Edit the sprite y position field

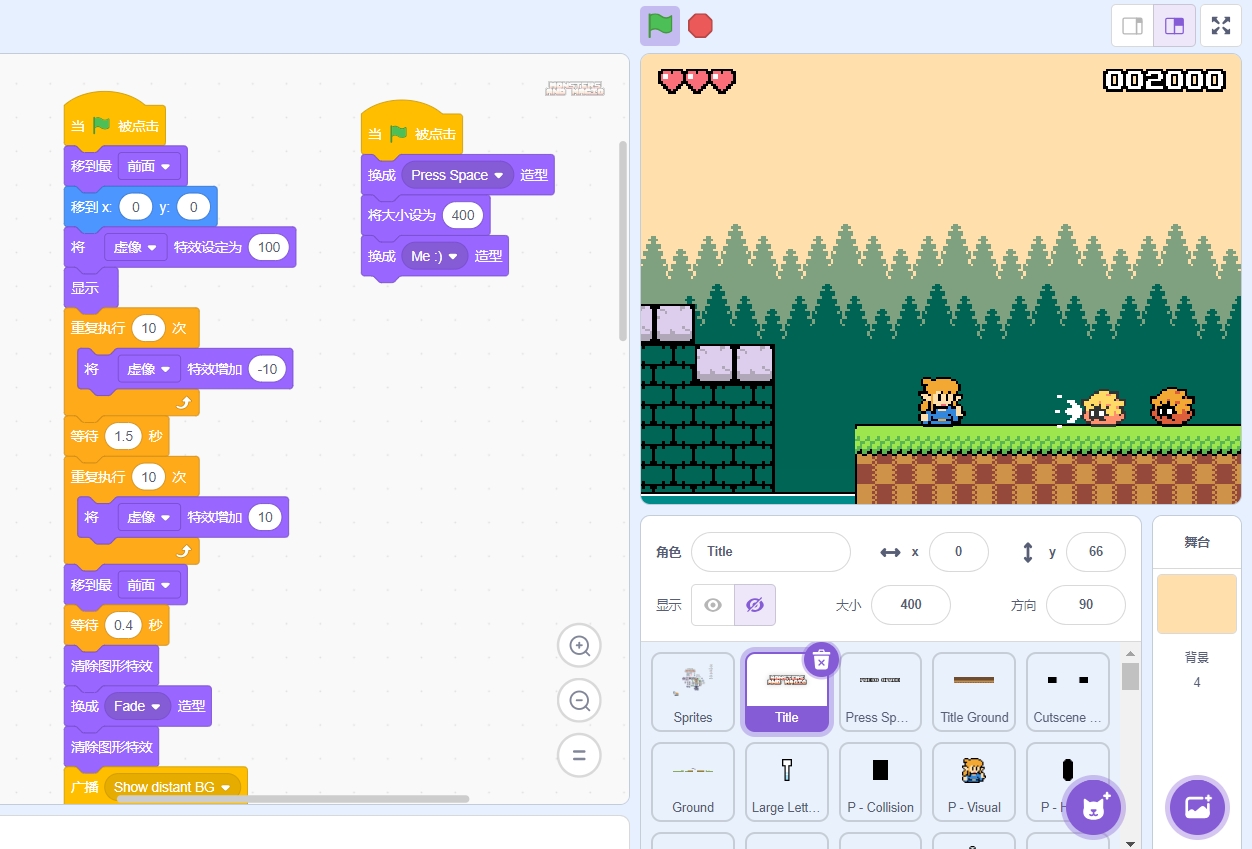point(1096,552)
